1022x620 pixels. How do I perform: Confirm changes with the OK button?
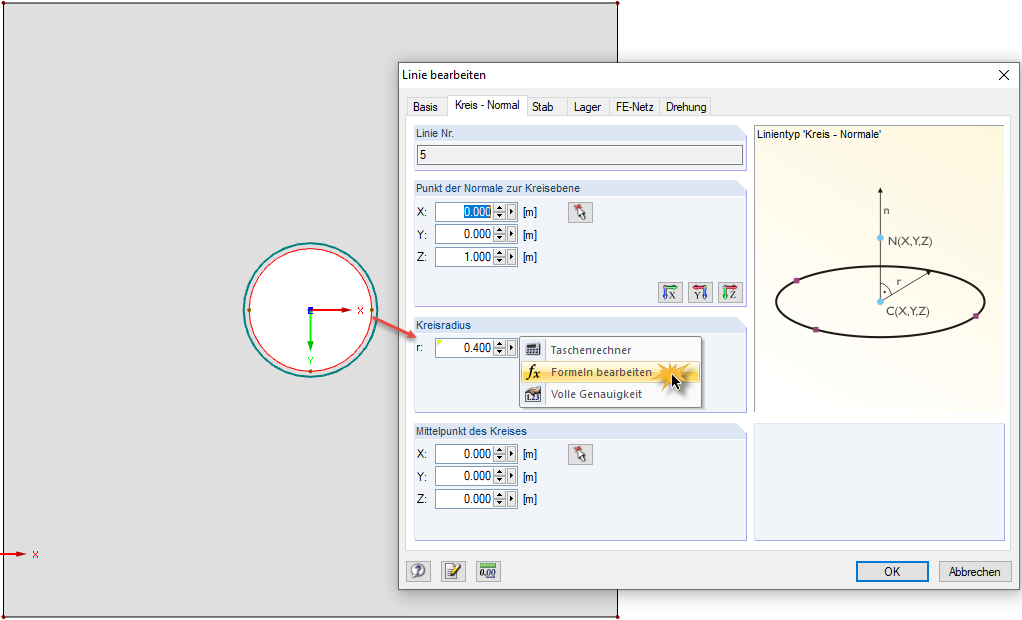click(x=891, y=571)
